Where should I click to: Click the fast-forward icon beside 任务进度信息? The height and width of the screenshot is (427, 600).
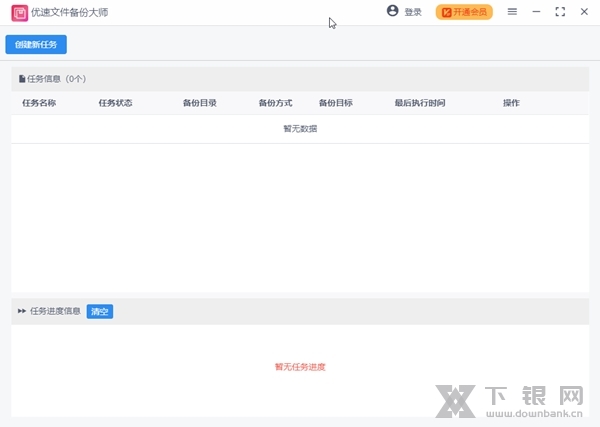22,311
